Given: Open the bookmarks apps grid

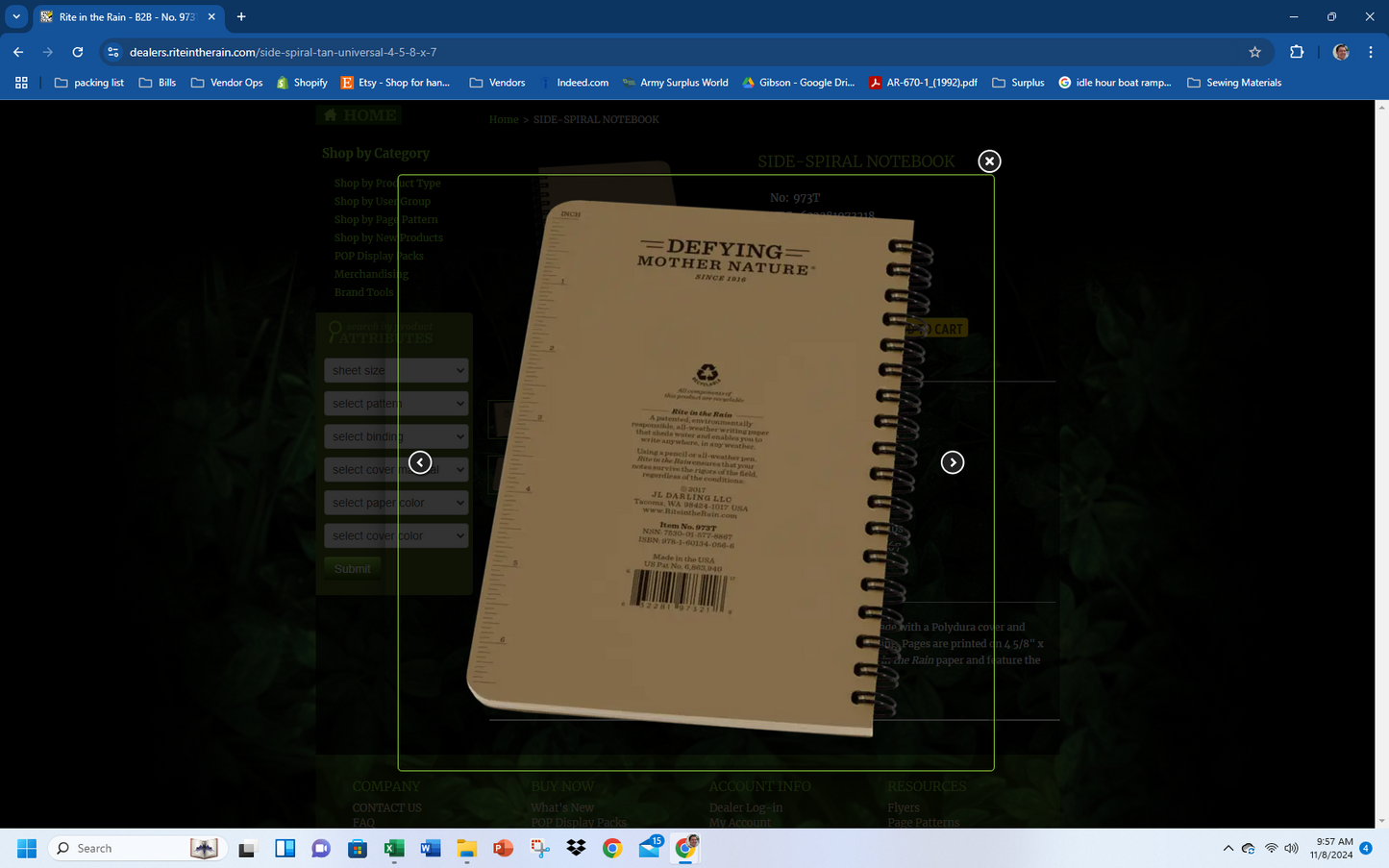Looking at the screenshot, I should 21,83.
